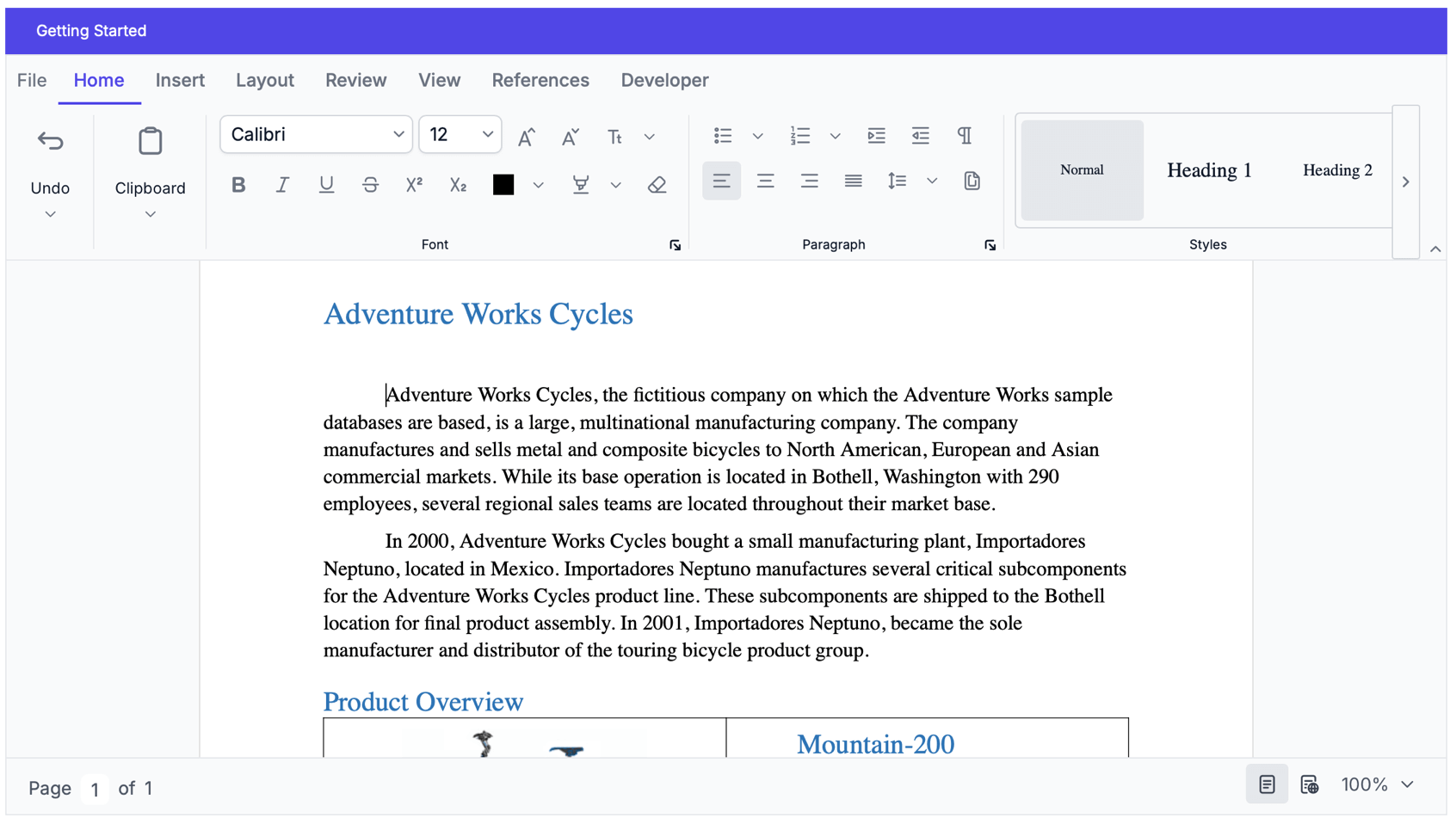1456x824 pixels.
Task: Click the page number input field
Action: 95,788
